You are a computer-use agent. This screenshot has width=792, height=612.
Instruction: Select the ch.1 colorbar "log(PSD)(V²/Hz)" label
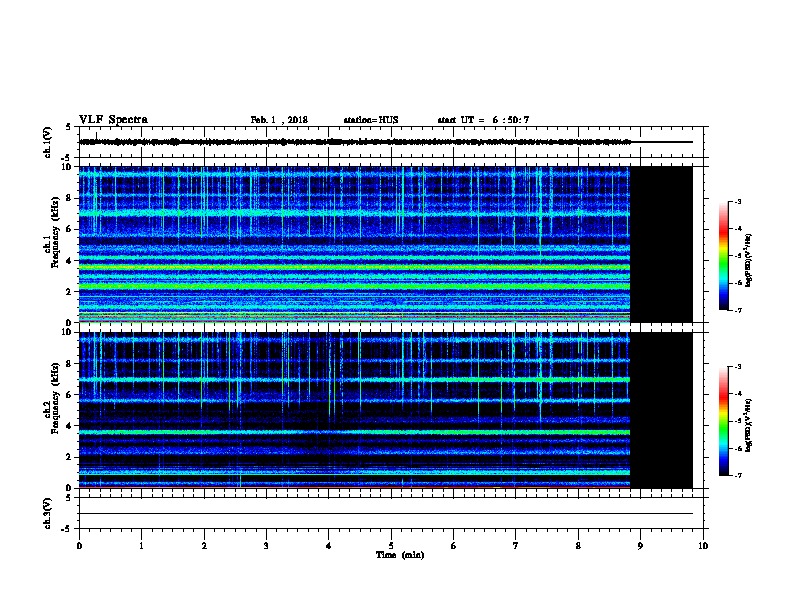[x=749, y=260]
